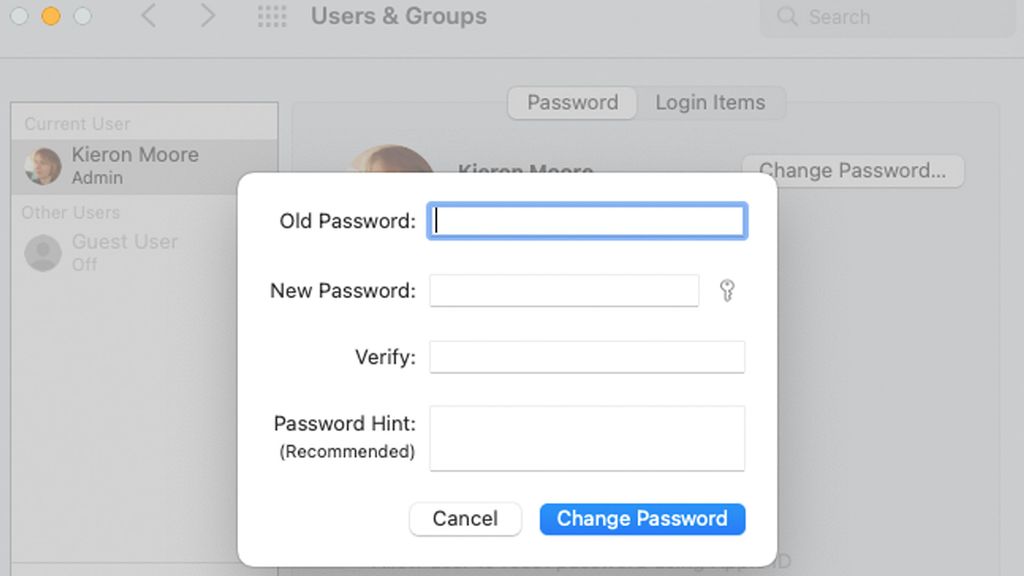Click the Old Password input field
Screen dimensions: 1024x576
coord(587,221)
